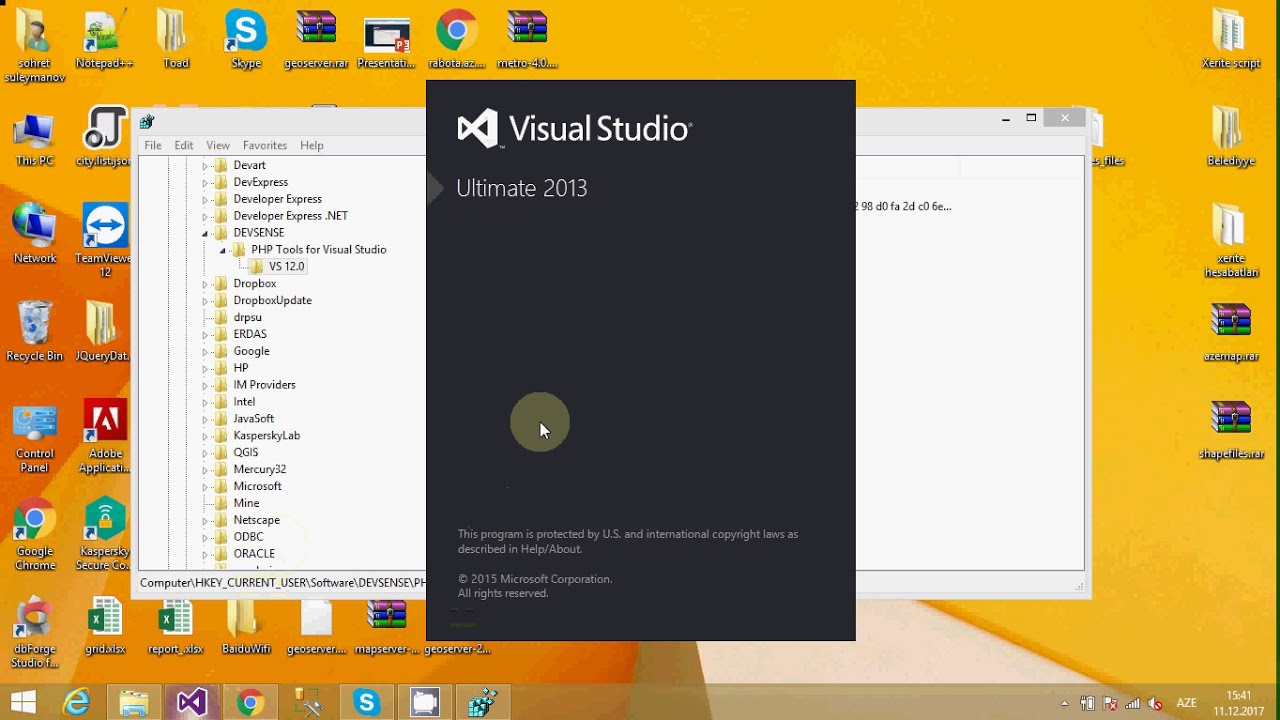1280x720 pixels.
Task: Select Netscape registry key
Action: pyautogui.click(x=256, y=520)
